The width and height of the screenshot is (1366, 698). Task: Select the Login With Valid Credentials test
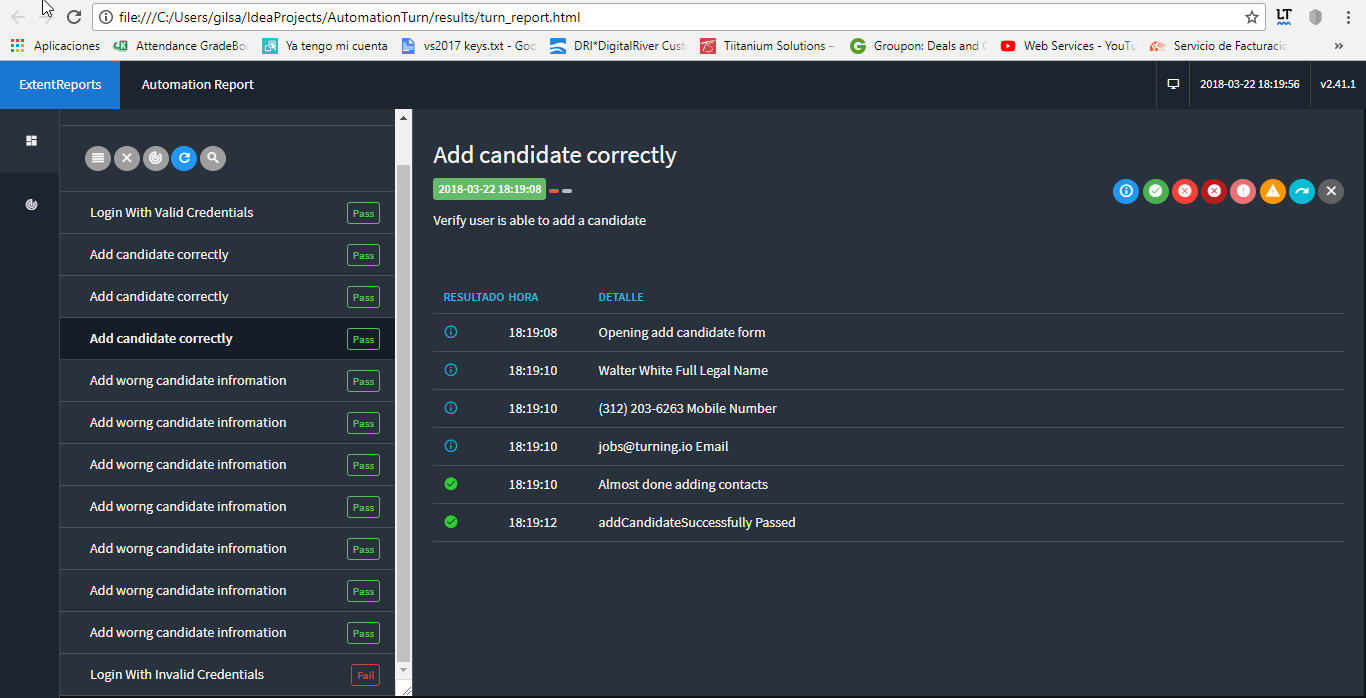pyautogui.click(x=227, y=213)
